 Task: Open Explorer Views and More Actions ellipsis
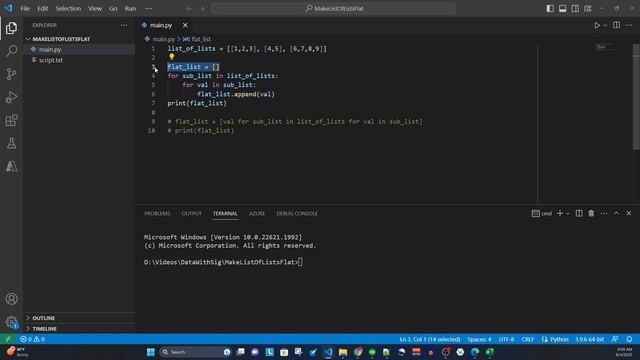(x=124, y=25)
